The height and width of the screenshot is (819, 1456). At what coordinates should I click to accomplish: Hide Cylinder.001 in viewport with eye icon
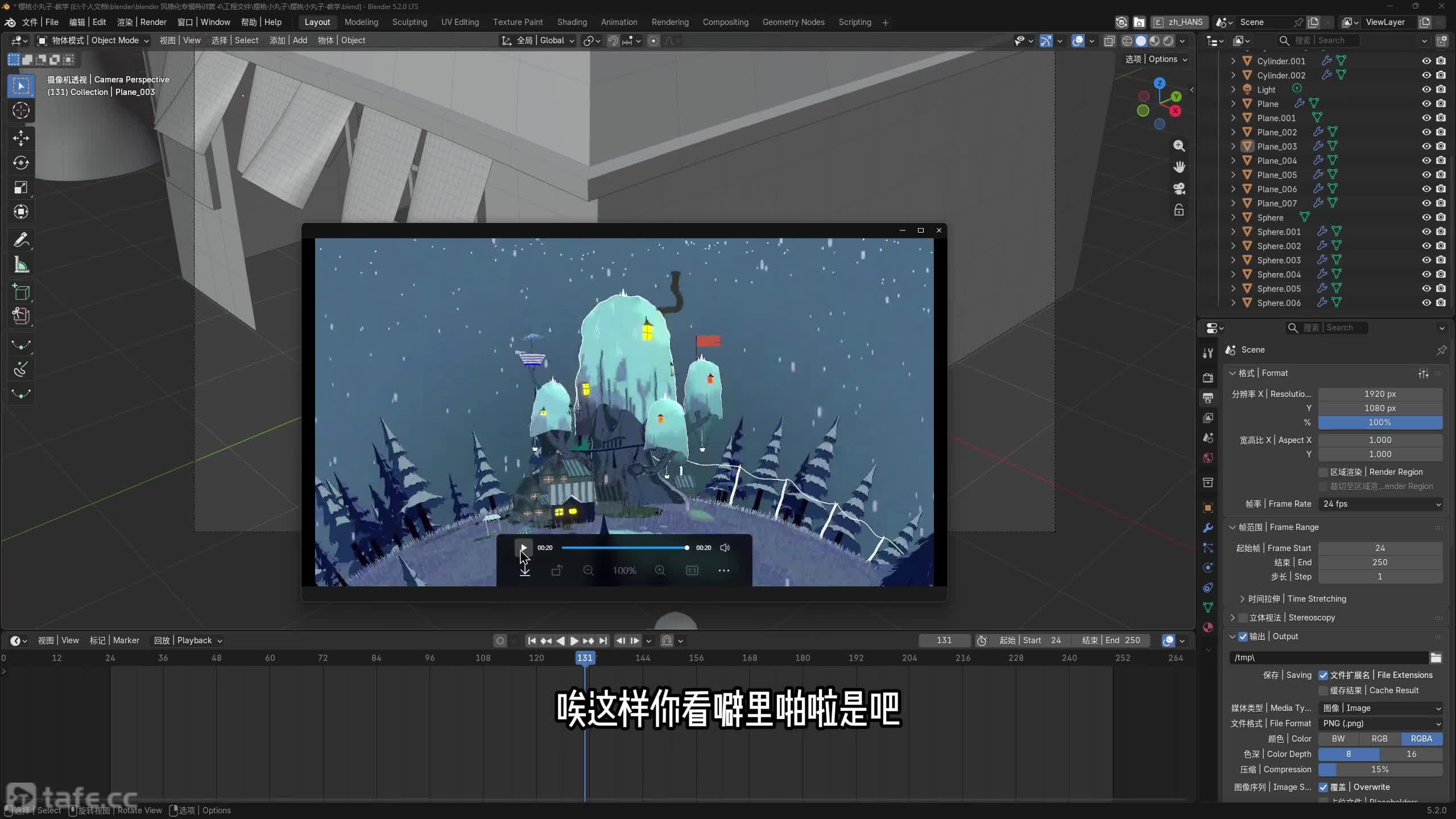point(1426,61)
